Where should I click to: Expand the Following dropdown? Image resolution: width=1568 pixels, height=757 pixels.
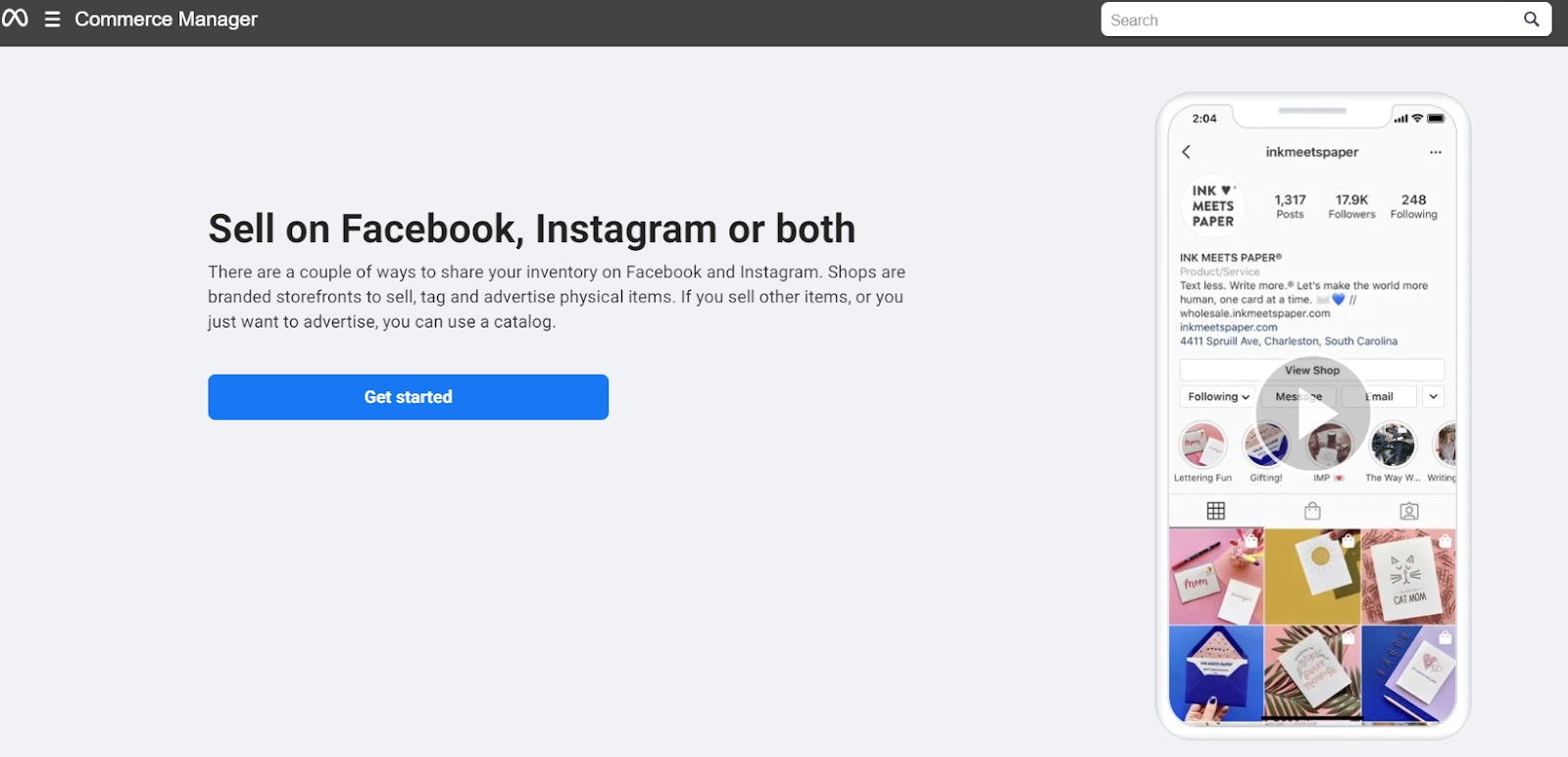[1217, 397]
